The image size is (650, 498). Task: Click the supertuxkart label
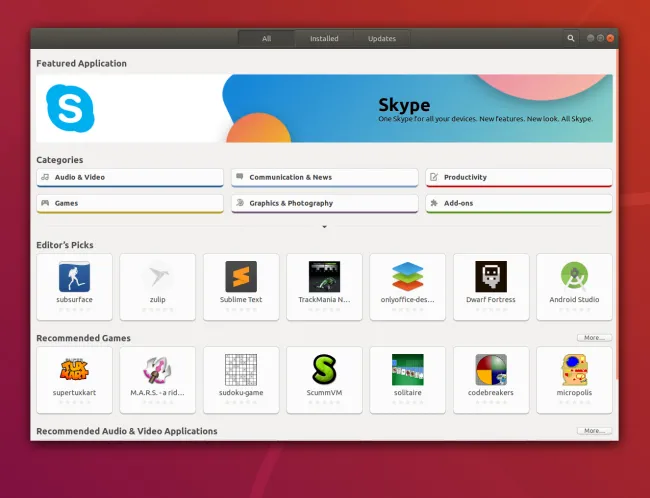pyautogui.click(x=74, y=393)
